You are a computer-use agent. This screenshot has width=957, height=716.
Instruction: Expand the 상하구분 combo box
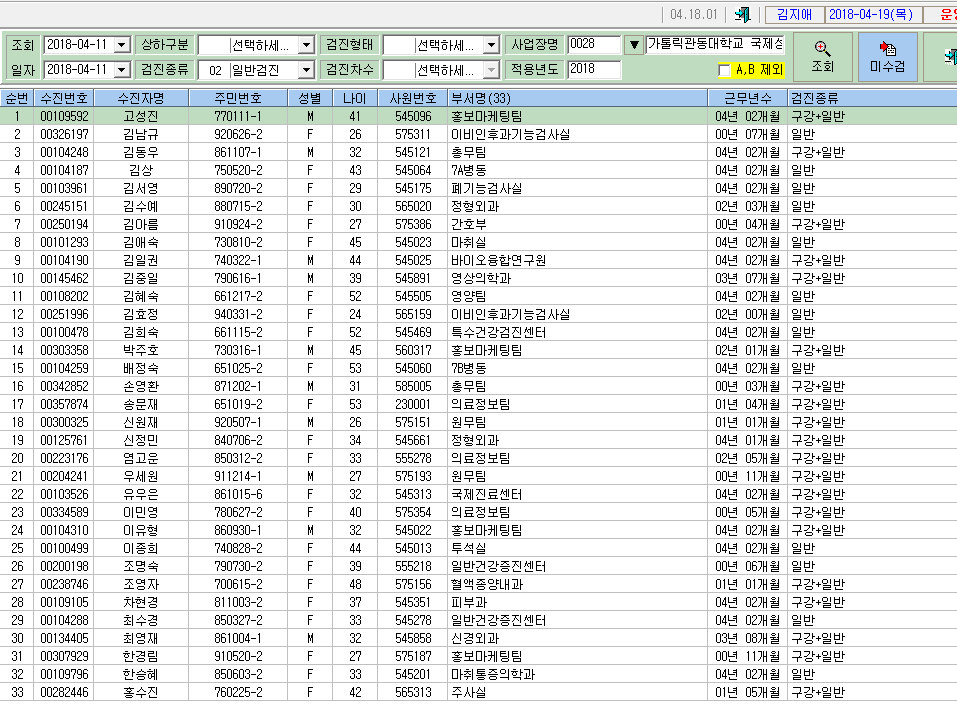(306, 45)
